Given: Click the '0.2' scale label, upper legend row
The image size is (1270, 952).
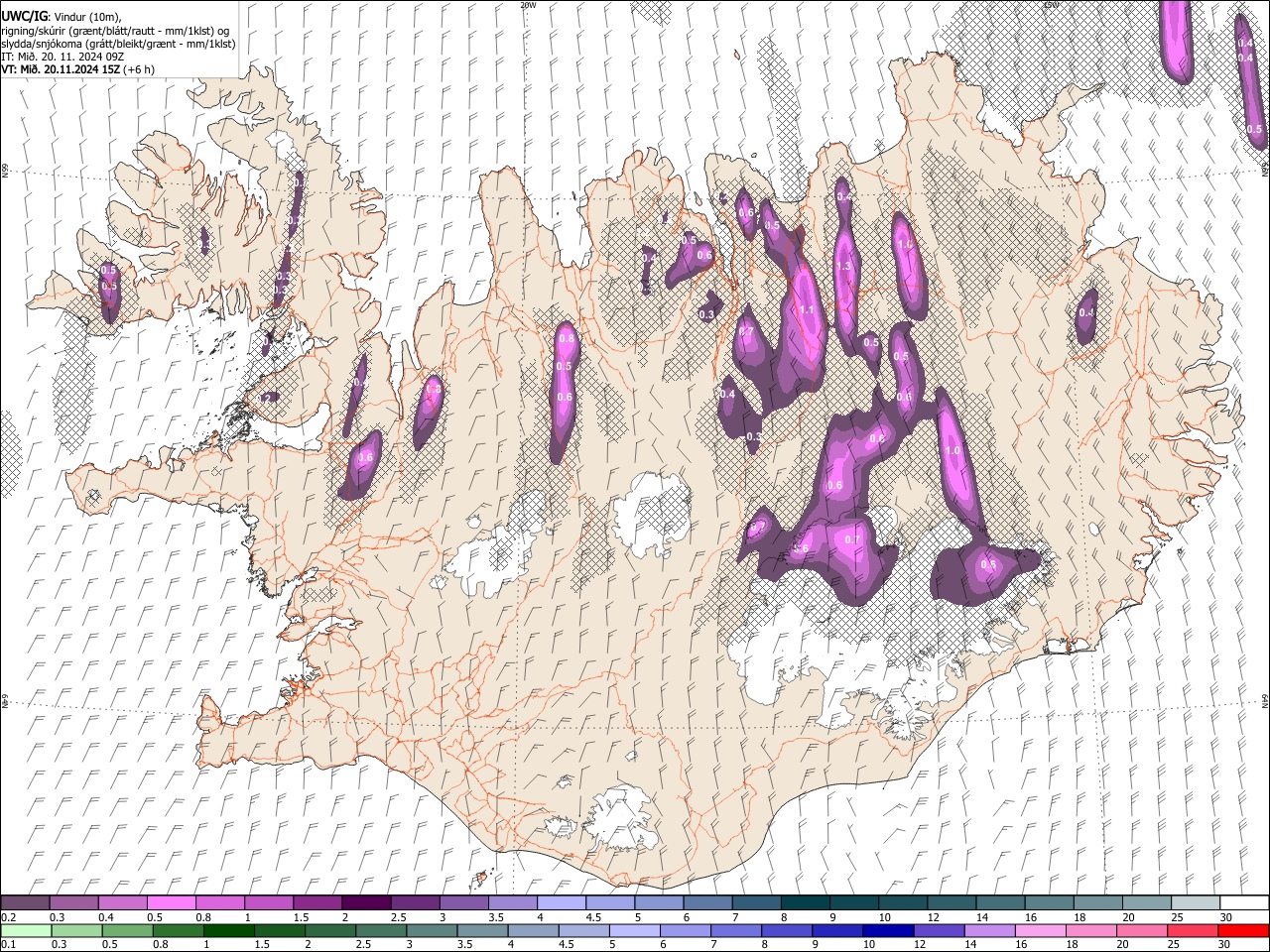Looking at the screenshot, I should coord(8,917).
